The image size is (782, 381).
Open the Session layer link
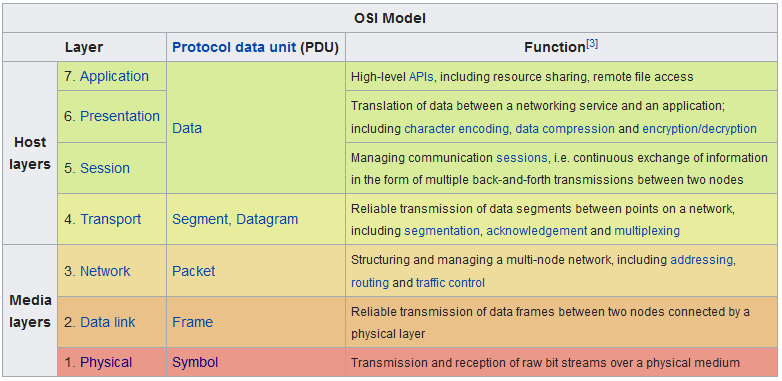[x=105, y=168]
